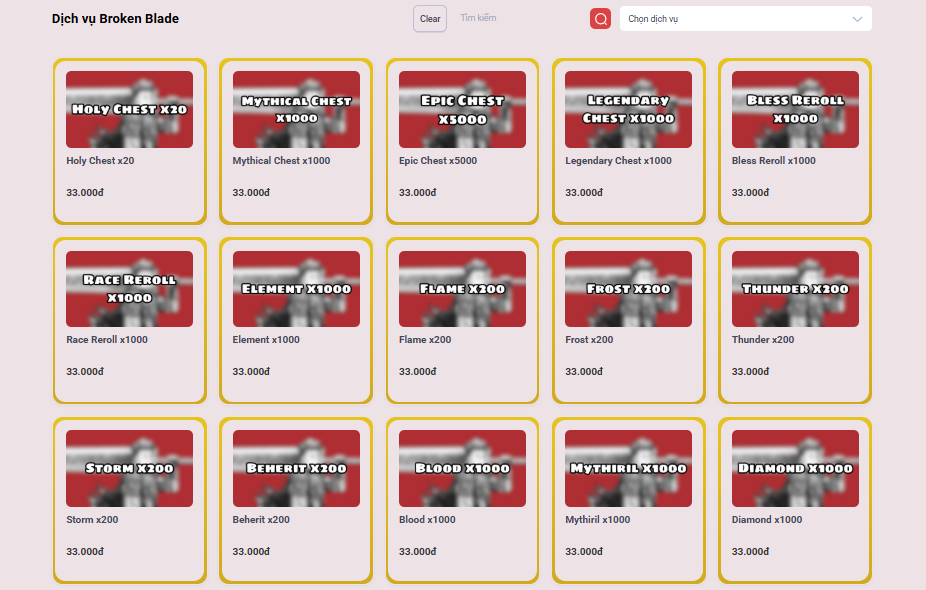
Task: Select the Beherit x200 title text
Action: 261,520
